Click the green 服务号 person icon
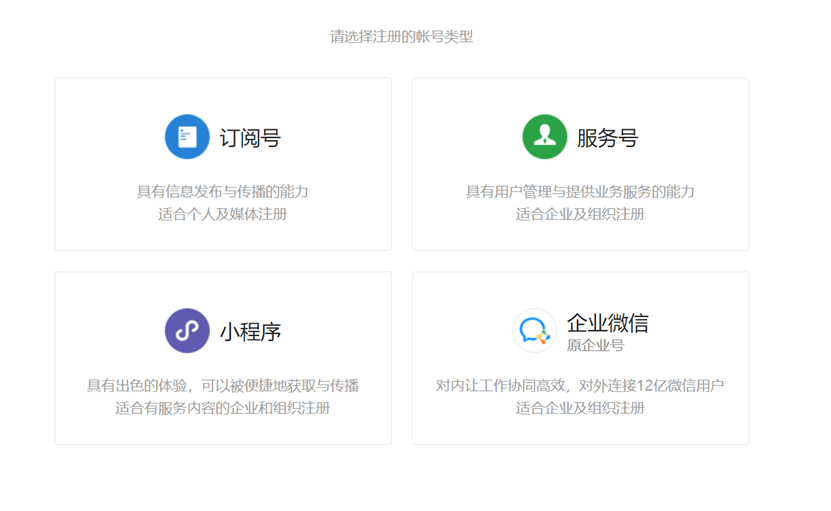The height and width of the screenshot is (511, 831). click(x=545, y=137)
